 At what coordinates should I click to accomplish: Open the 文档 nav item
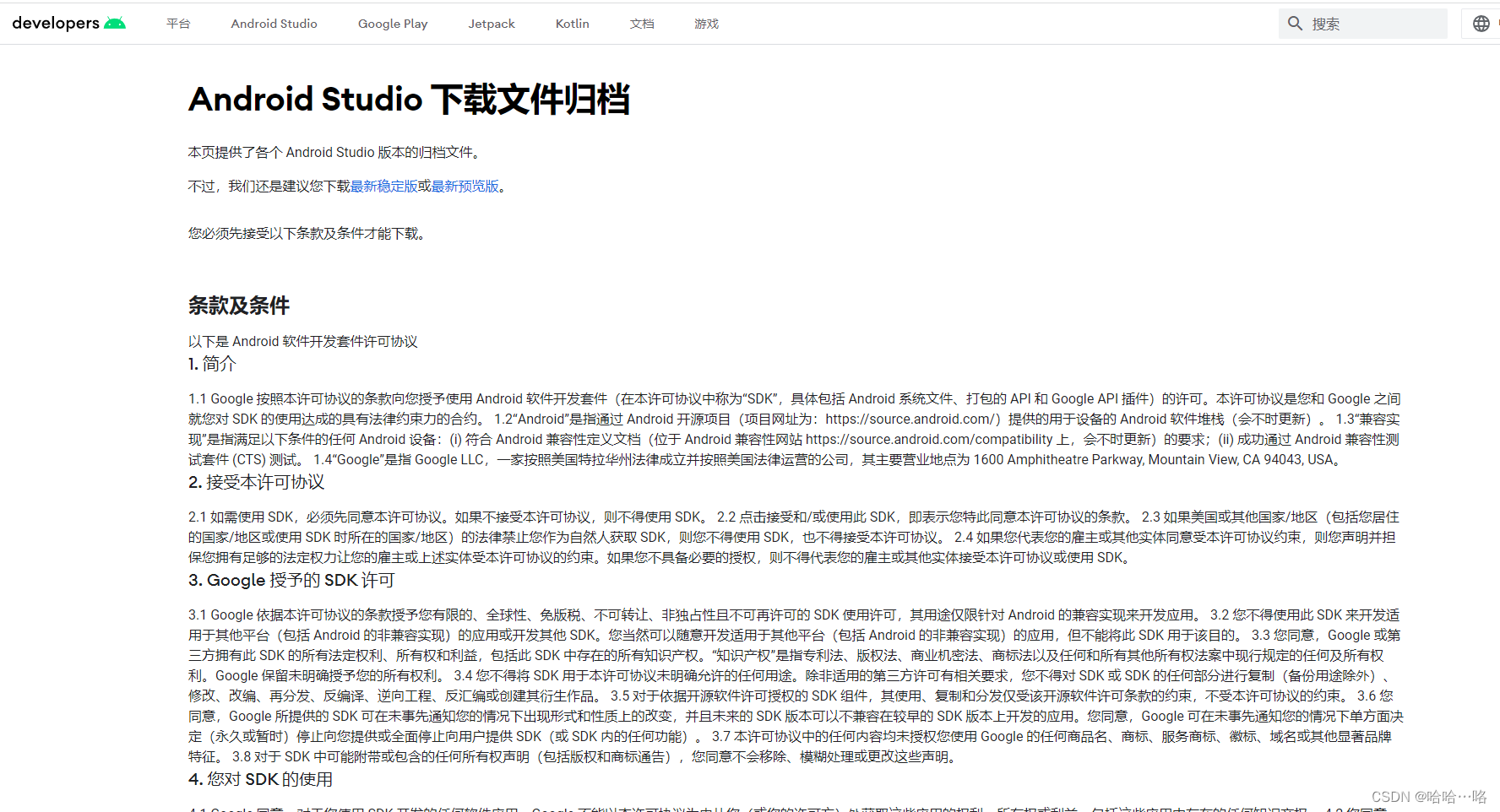[642, 24]
